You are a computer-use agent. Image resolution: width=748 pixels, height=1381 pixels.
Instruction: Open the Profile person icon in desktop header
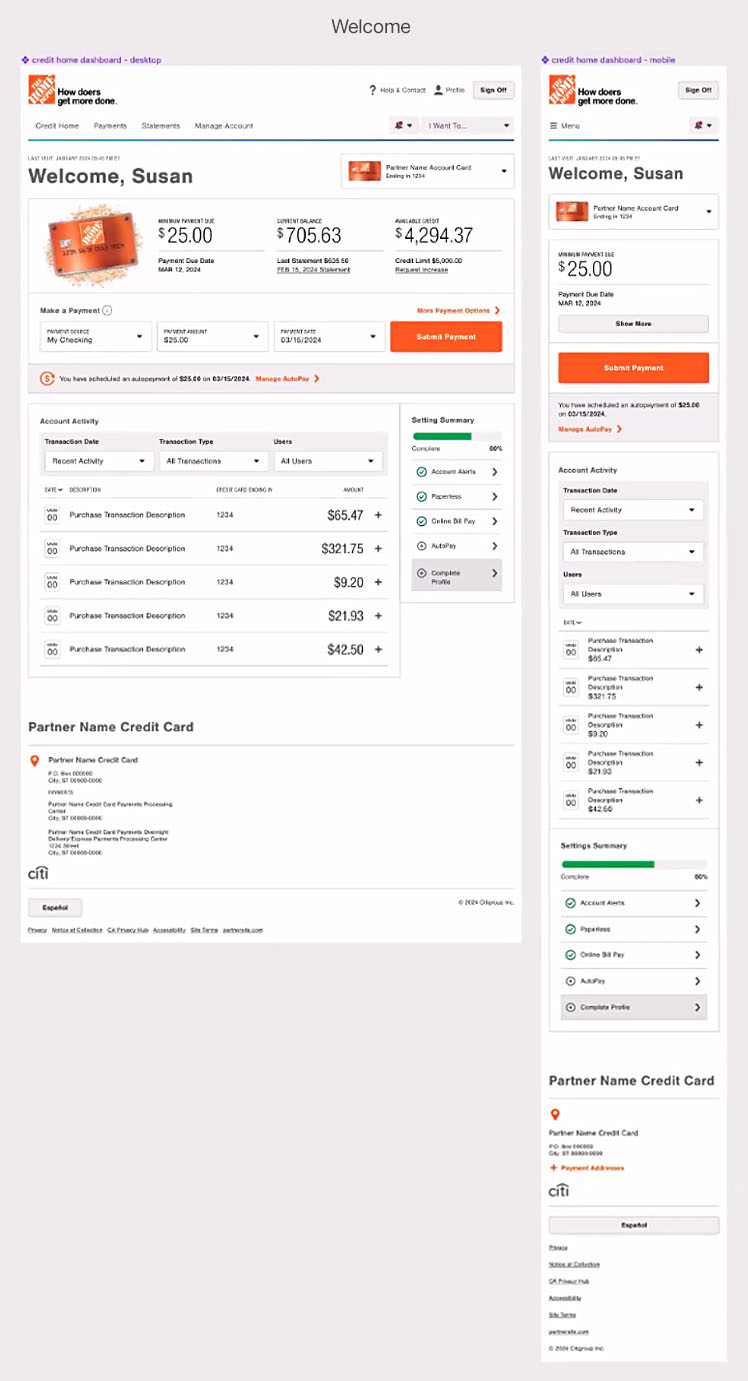438,90
